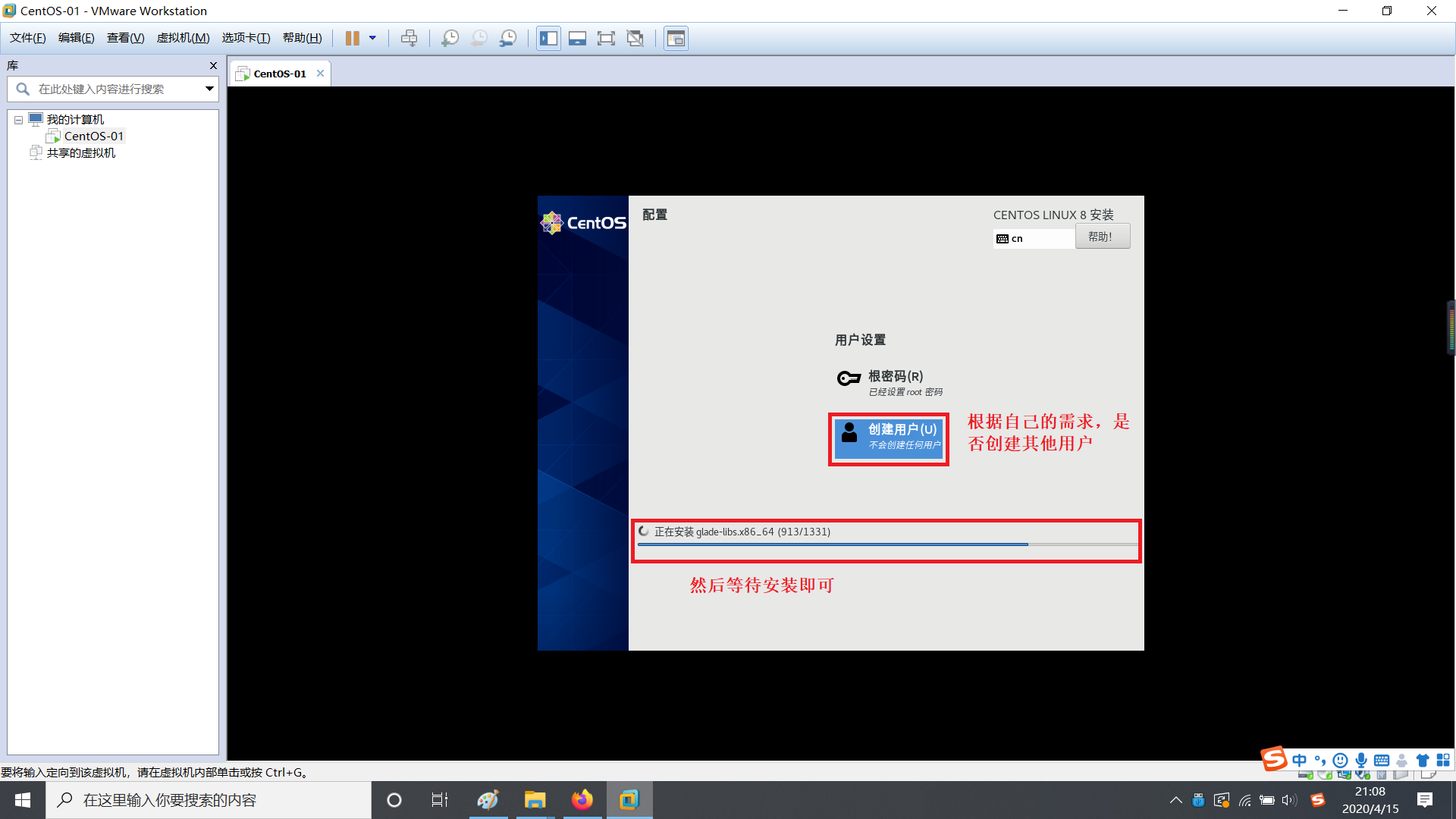Open the library search dropdown arrow
Screen dimensions: 1456x819
click(209, 89)
